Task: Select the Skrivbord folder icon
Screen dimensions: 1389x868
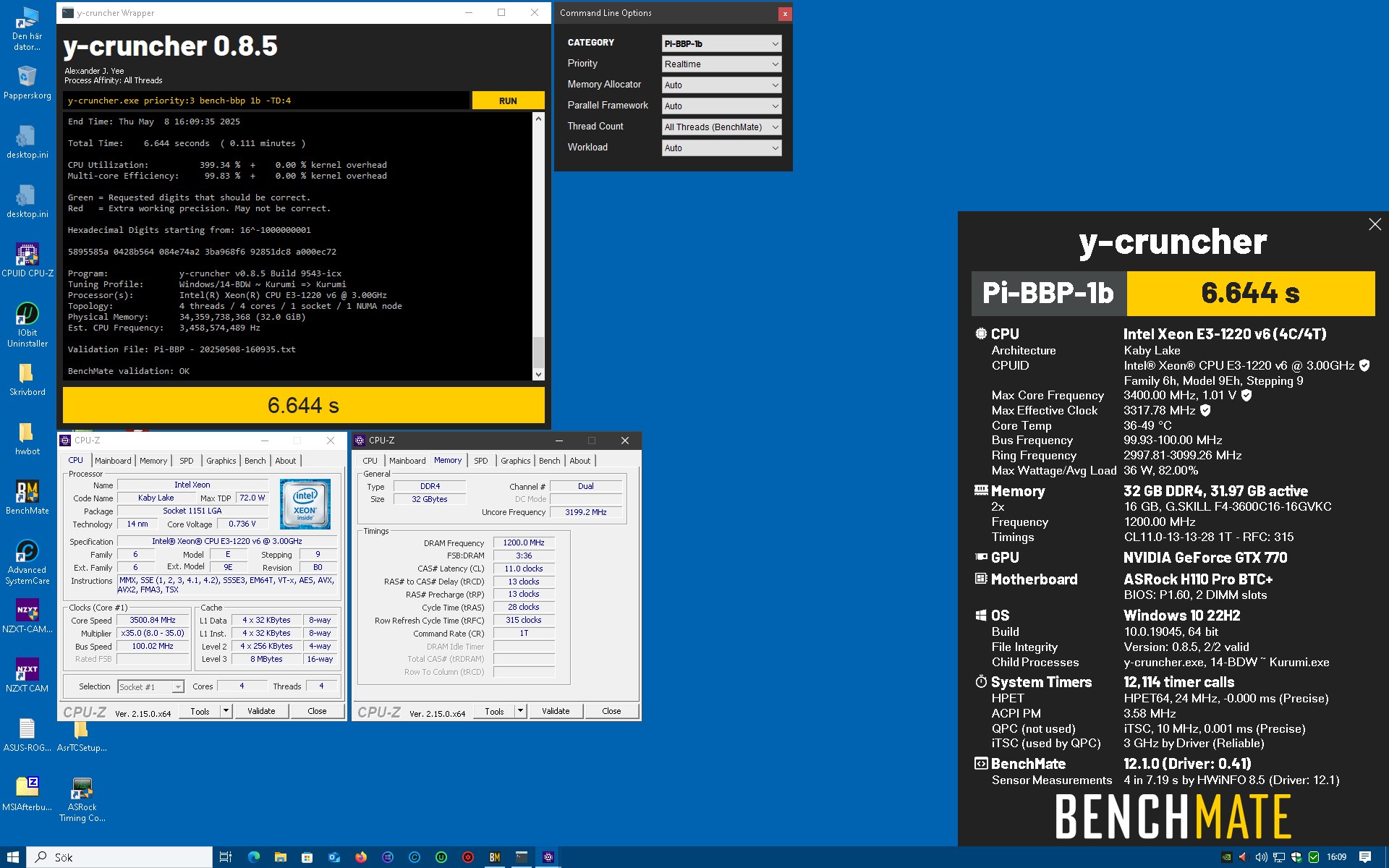Action: click(27, 379)
